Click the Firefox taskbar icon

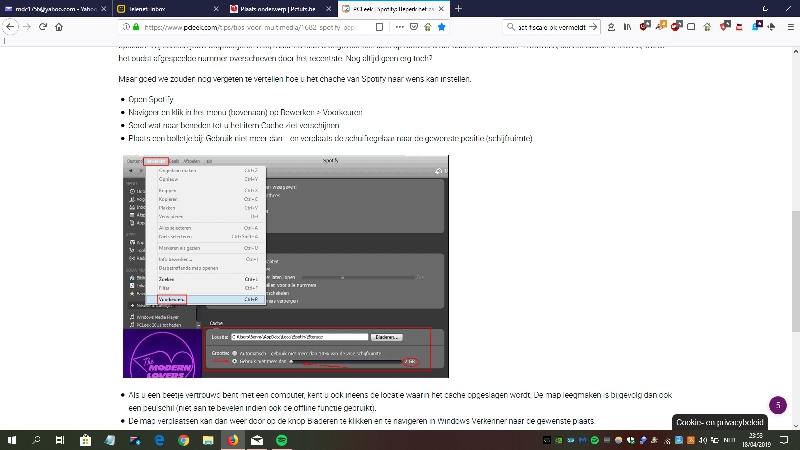[x=233, y=440]
